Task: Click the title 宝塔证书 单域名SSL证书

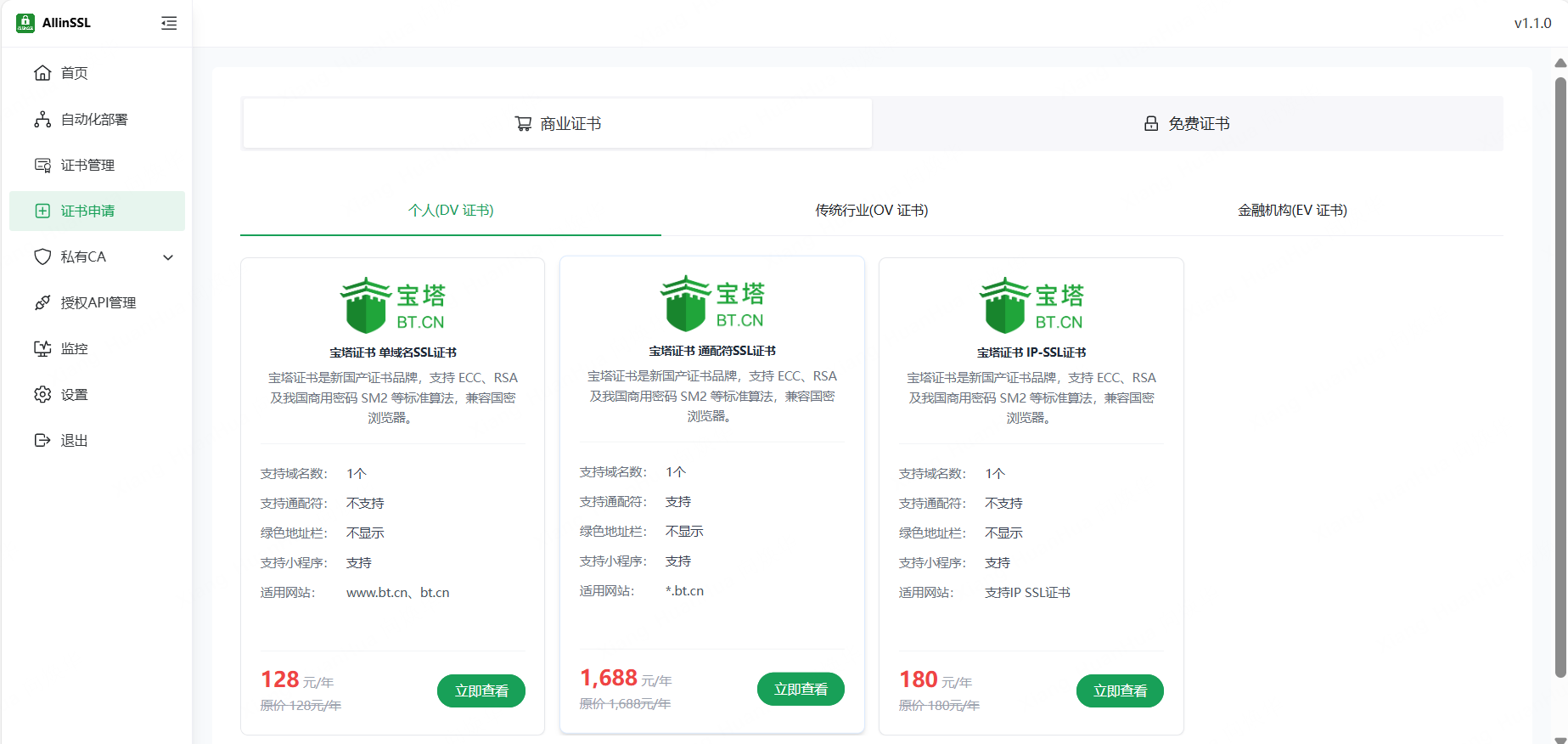Action: pos(393,352)
